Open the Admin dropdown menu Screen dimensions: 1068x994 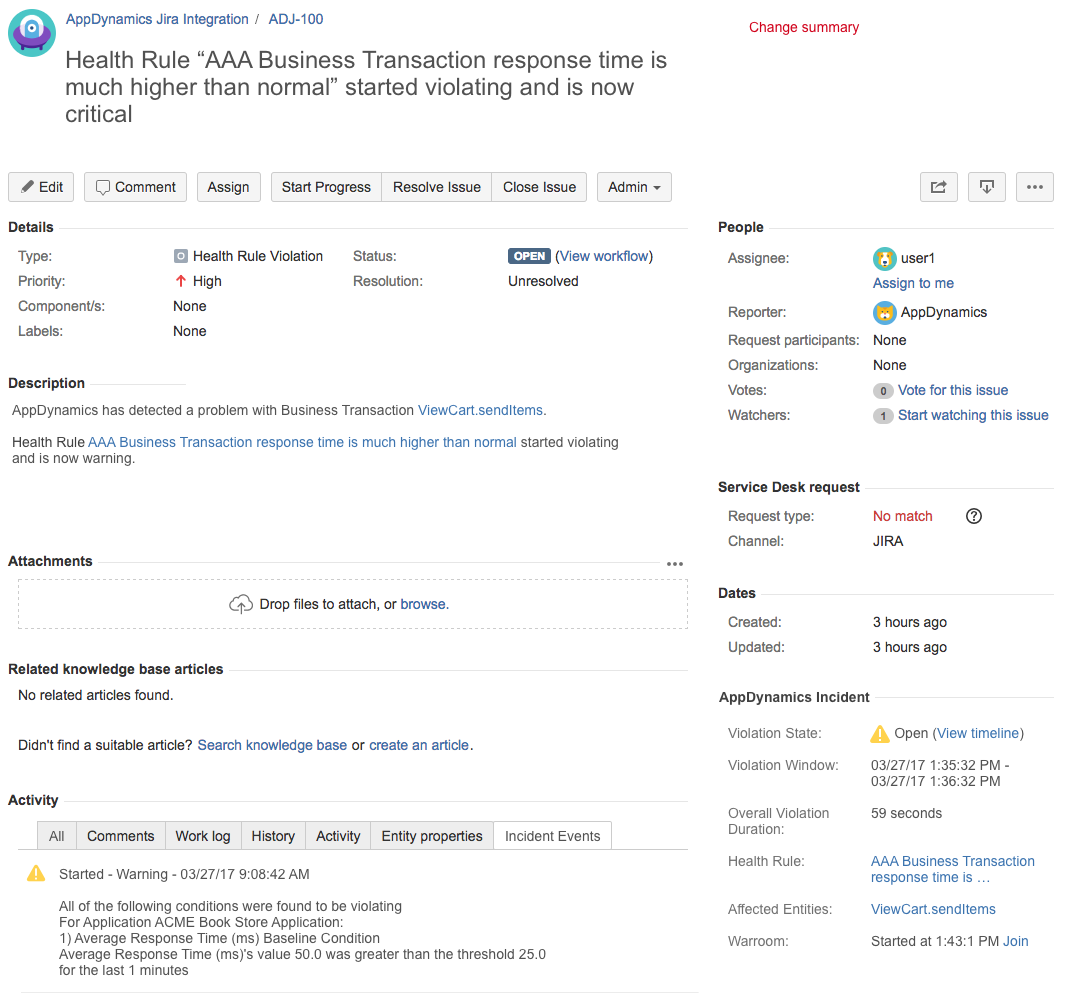coord(634,187)
